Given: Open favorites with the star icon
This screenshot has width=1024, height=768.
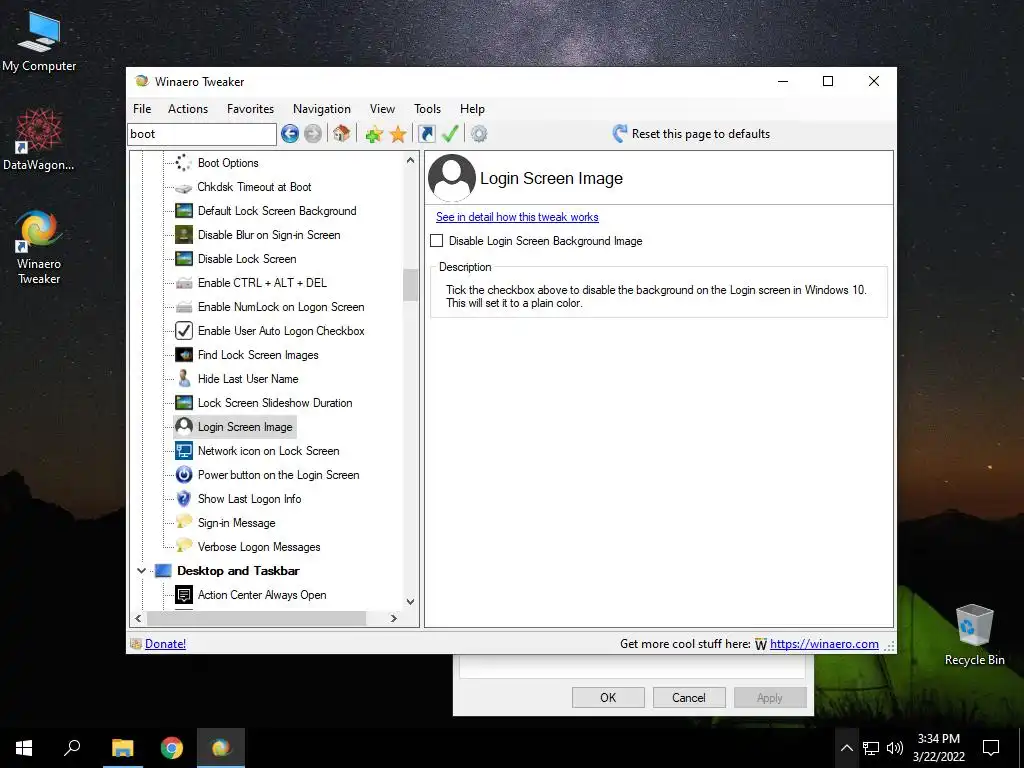Looking at the screenshot, I should point(398,134).
